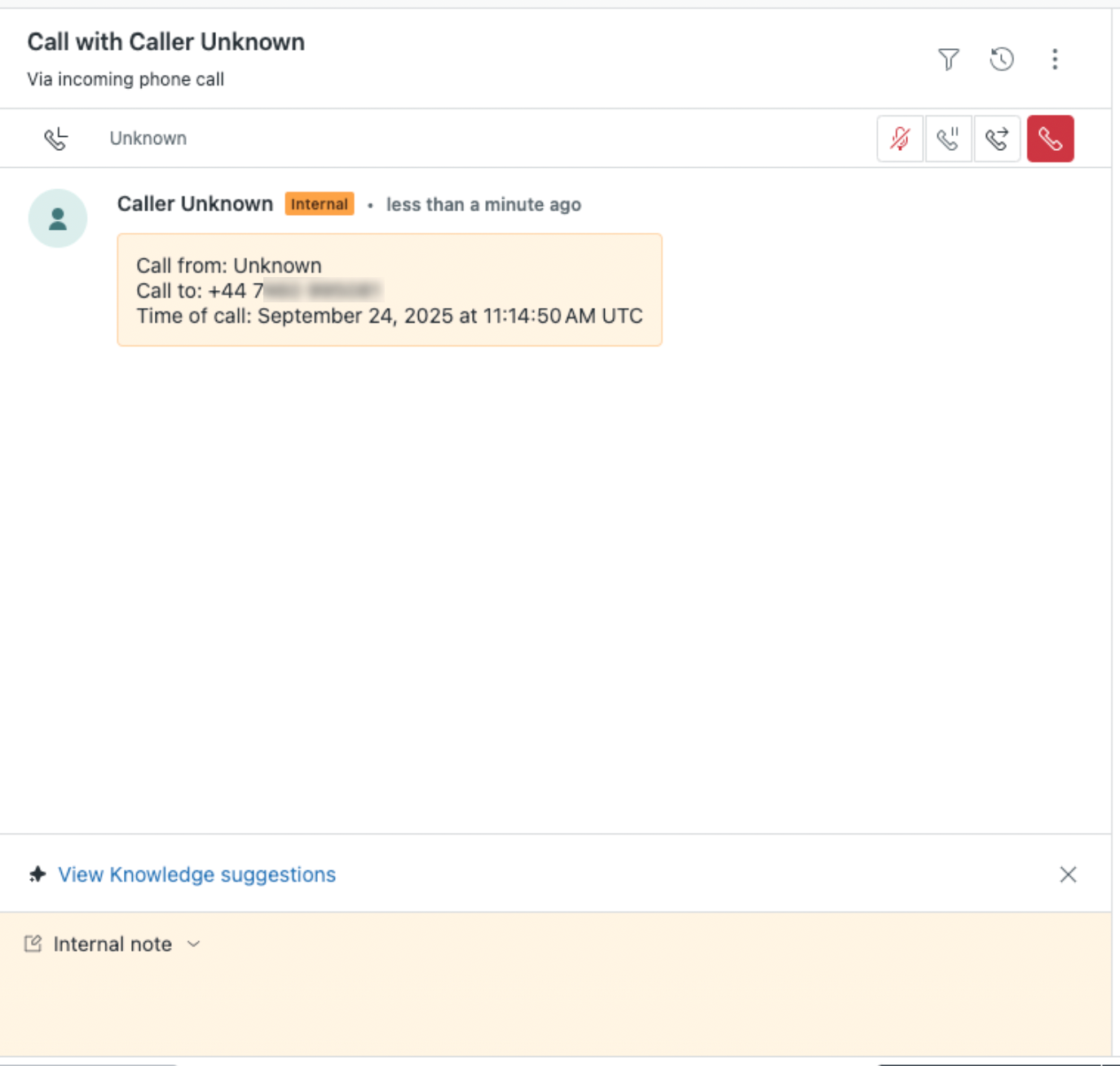The width and height of the screenshot is (1120, 1066).
Task: Click the Caller Unknown avatar
Action: tap(58, 218)
